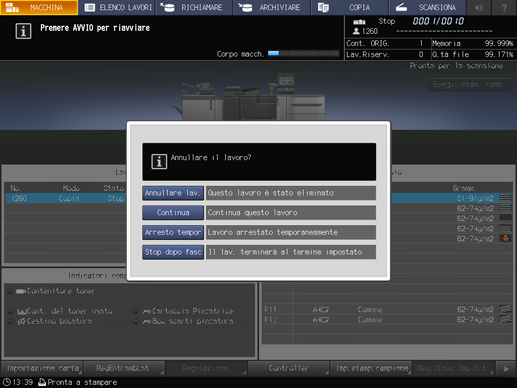Viewport: 517px width, 388px height.
Task: Click the user icon beside 1260
Action: pyautogui.click(x=356, y=31)
